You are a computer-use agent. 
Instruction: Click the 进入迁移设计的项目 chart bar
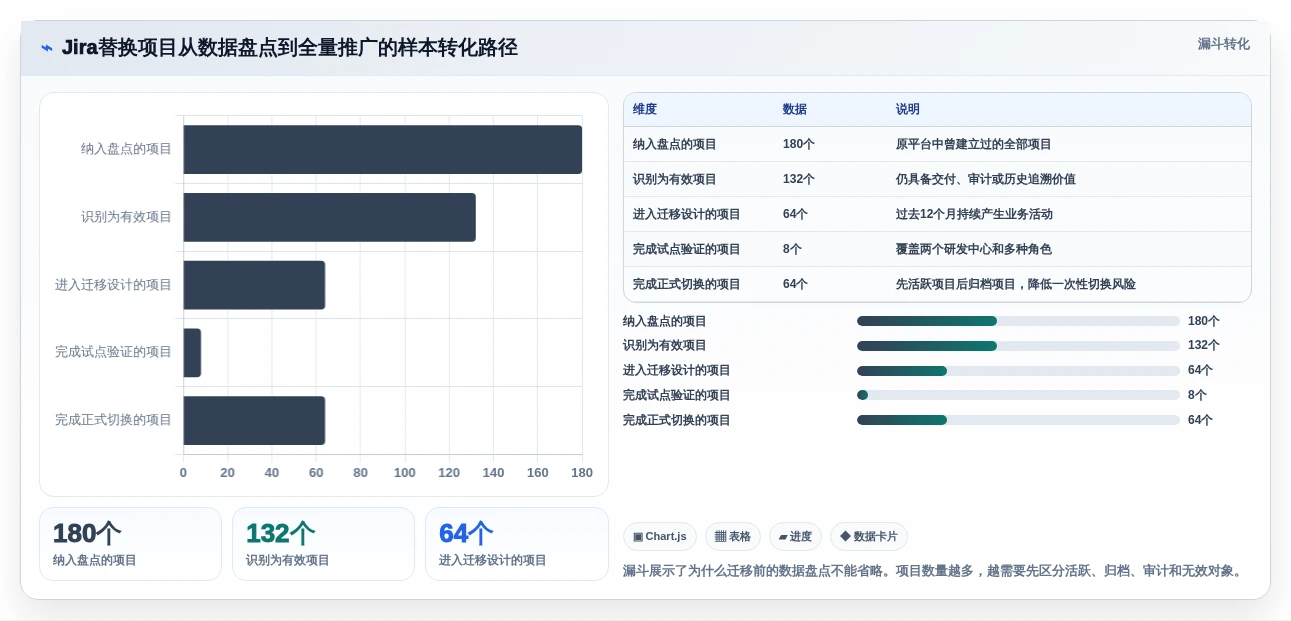point(254,285)
